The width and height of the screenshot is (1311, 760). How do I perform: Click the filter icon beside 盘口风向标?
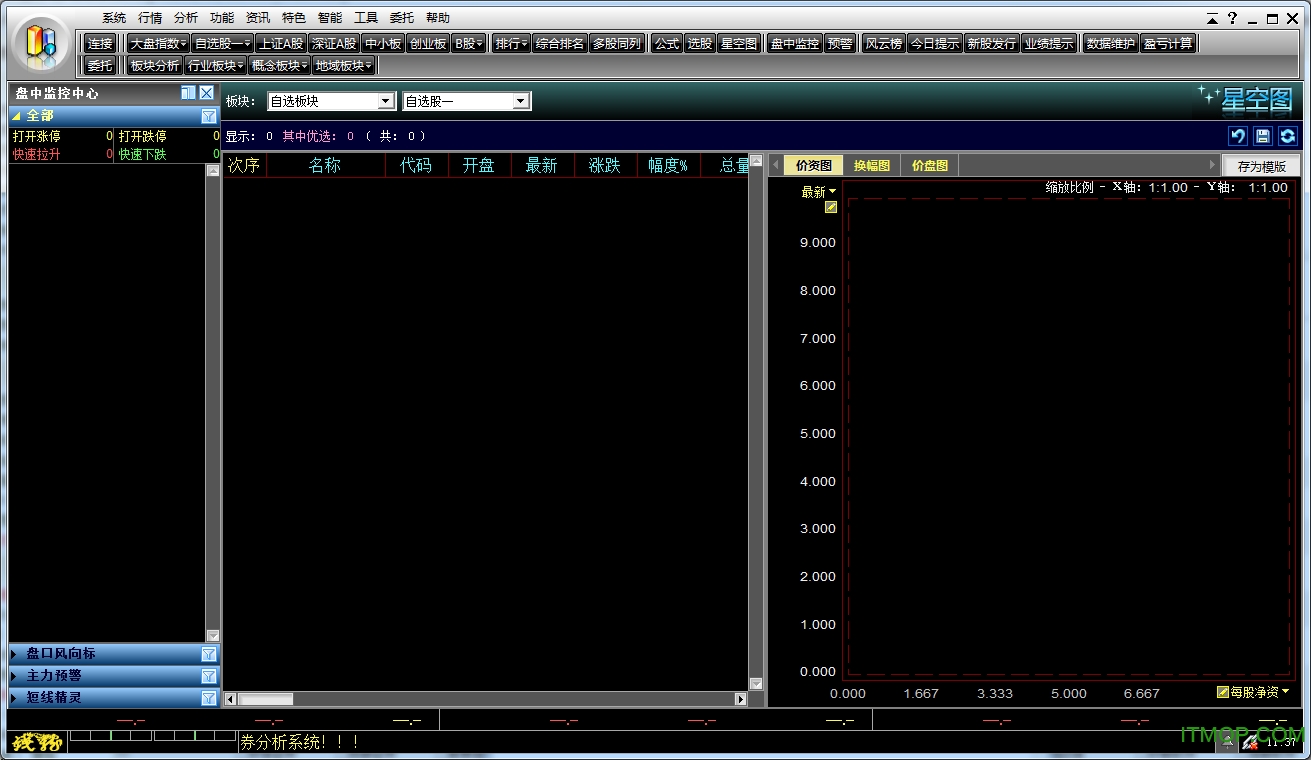pos(208,654)
